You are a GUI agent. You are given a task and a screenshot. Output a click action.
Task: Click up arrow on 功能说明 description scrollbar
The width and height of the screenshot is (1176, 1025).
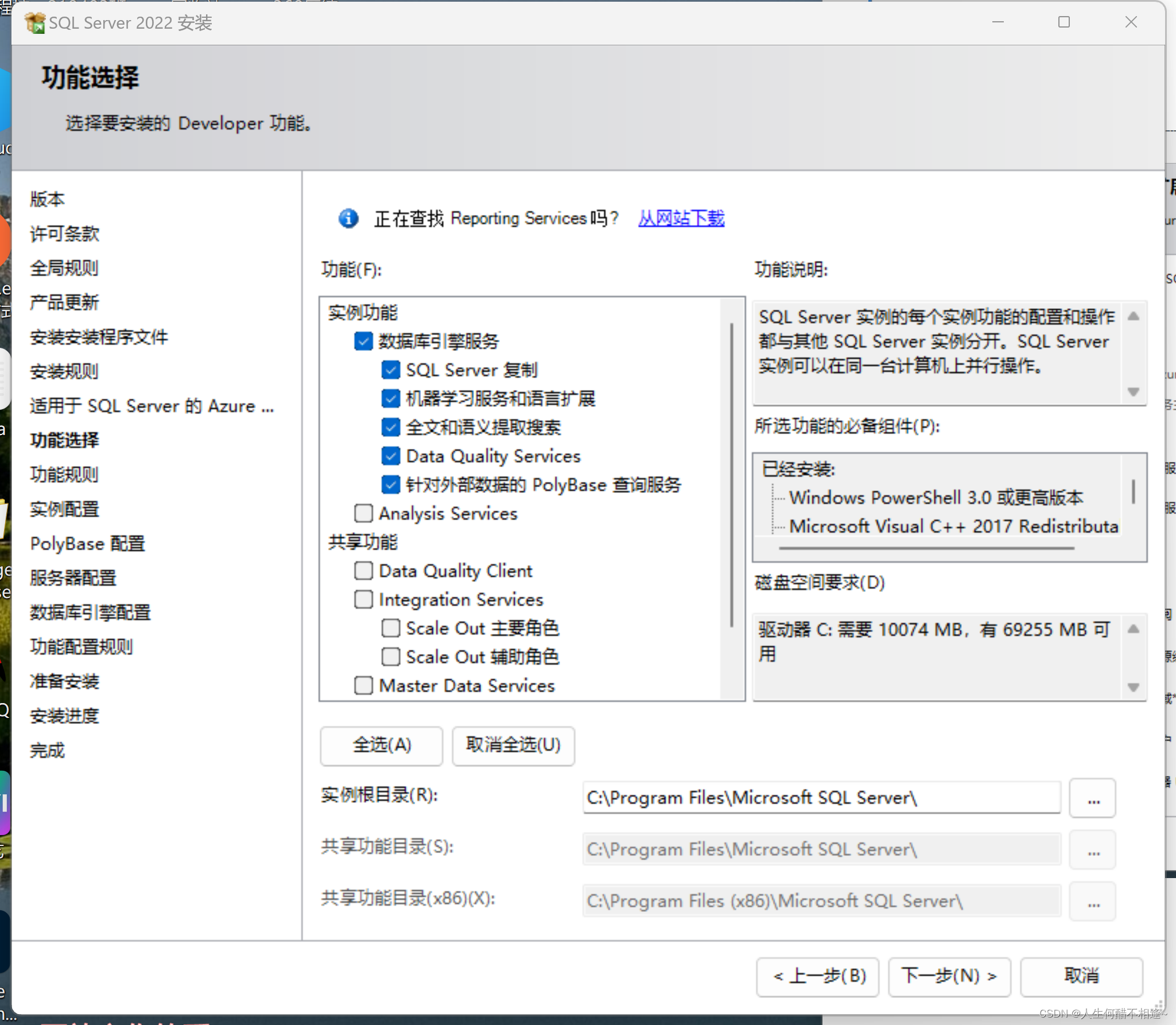[x=1133, y=316]
